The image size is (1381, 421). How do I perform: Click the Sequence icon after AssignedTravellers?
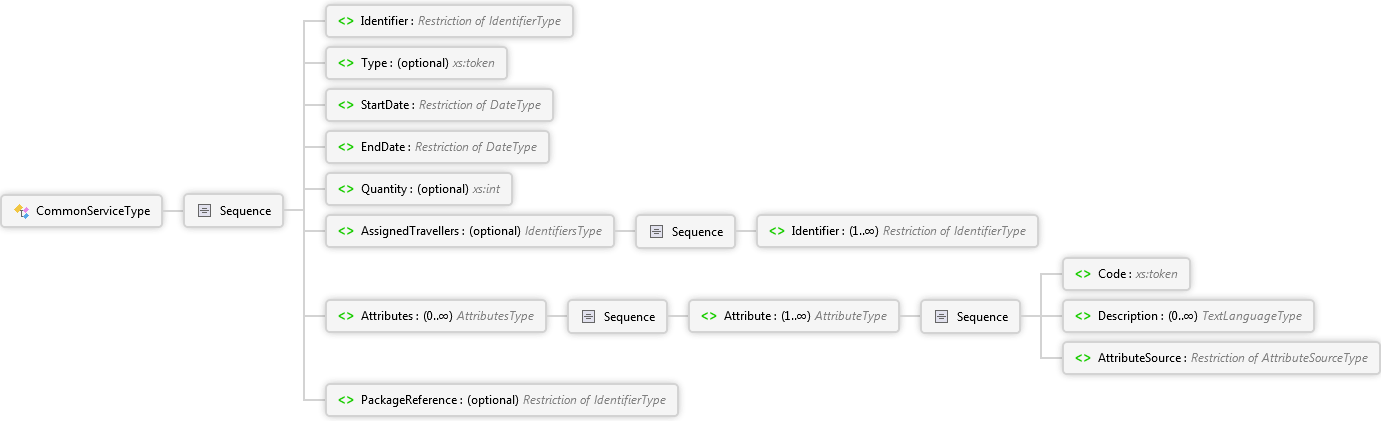657,232
